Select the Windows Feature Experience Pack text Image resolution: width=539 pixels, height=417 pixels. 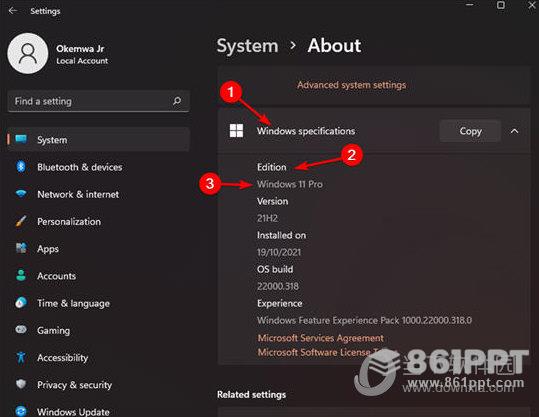tap(364, 320)
